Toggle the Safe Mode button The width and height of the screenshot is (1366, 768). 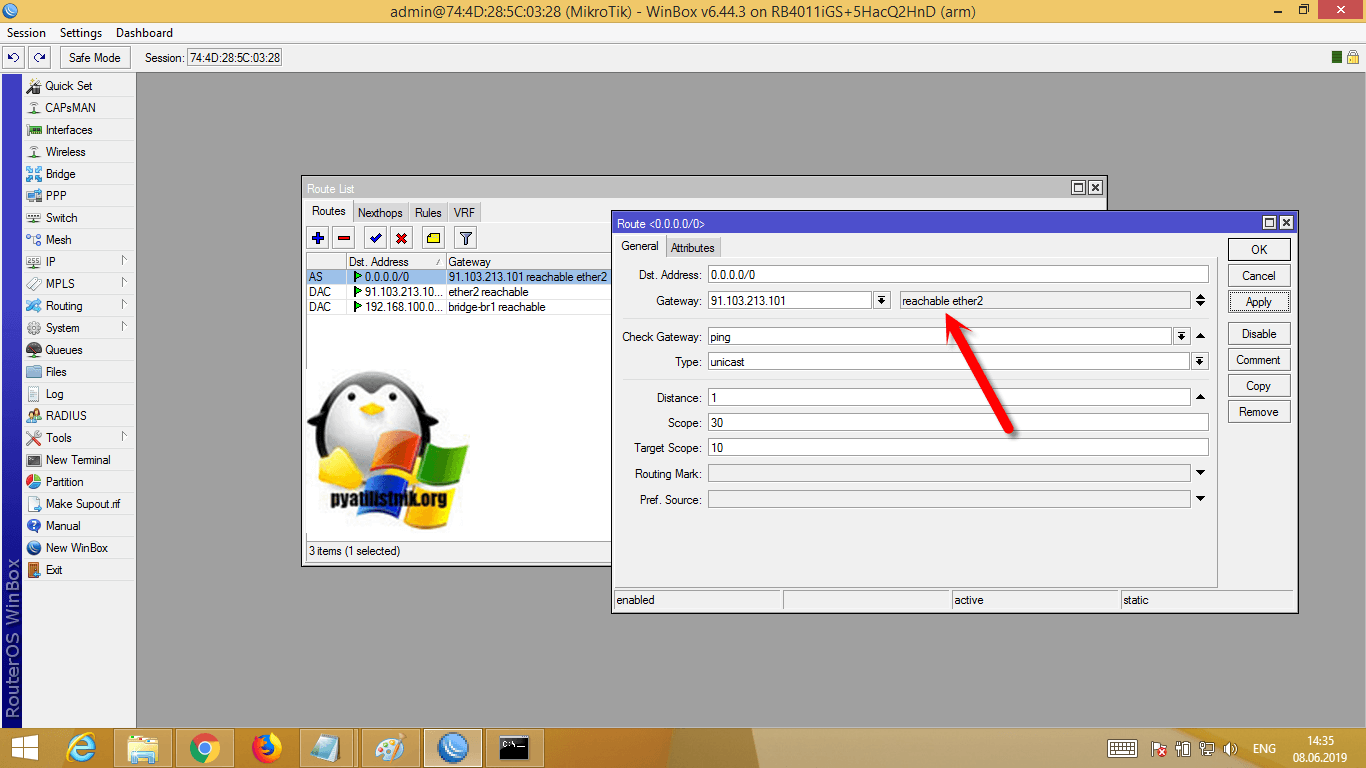point(94,58)
